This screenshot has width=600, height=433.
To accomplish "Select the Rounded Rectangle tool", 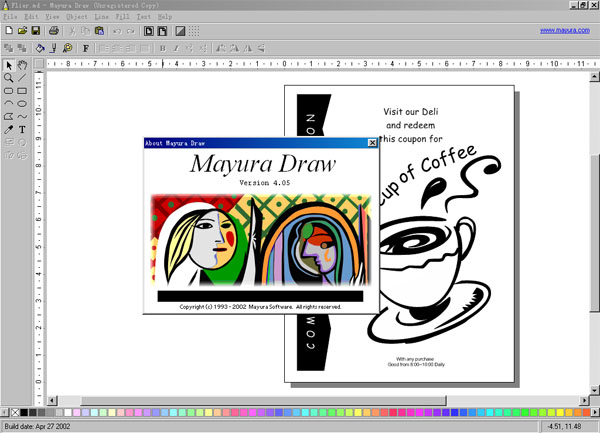I will [x=9, y=91].
